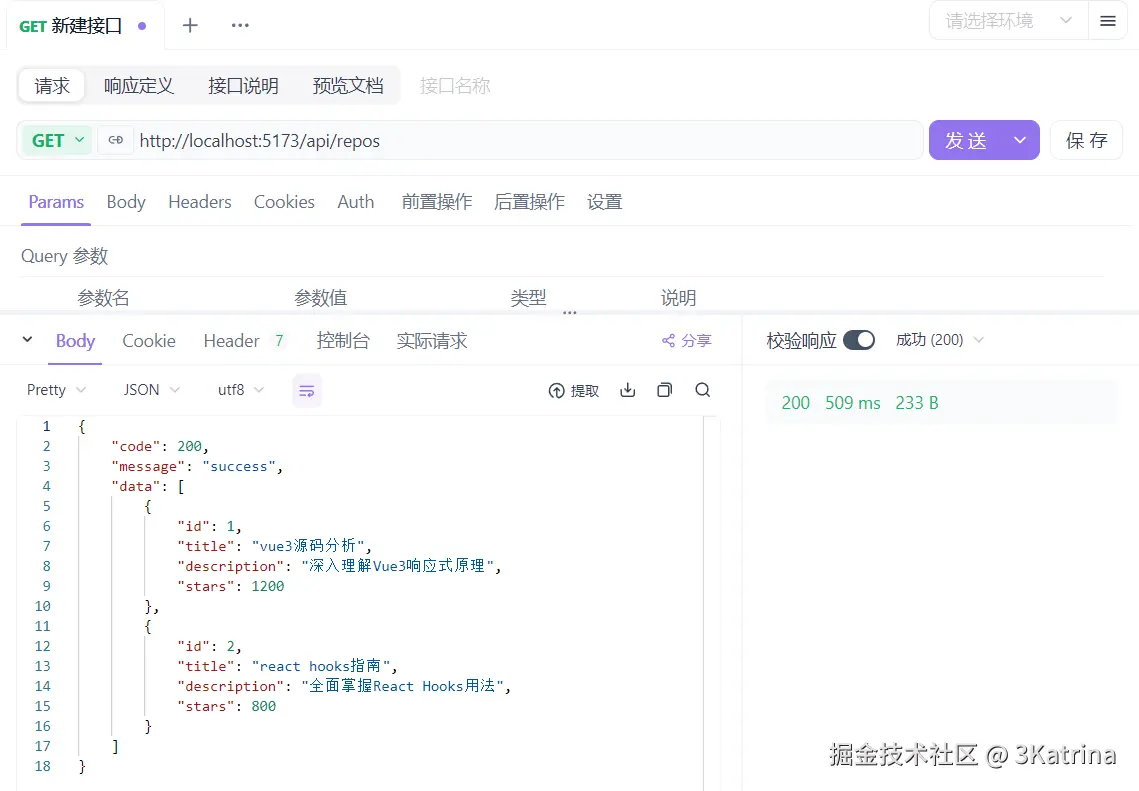1139x791 pixels.
Task: Select the Auth tab
Action: [355, 202]
